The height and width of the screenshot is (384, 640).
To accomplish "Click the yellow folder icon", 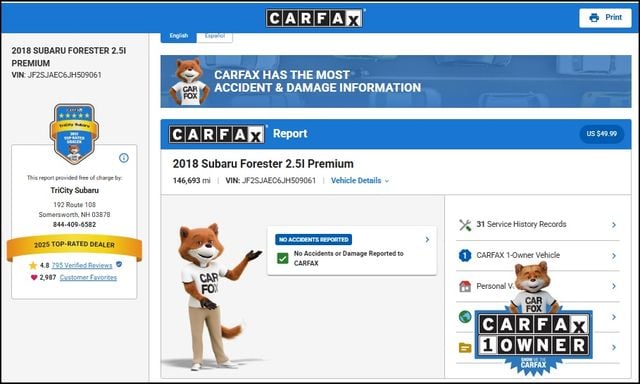I will point(465,348).
